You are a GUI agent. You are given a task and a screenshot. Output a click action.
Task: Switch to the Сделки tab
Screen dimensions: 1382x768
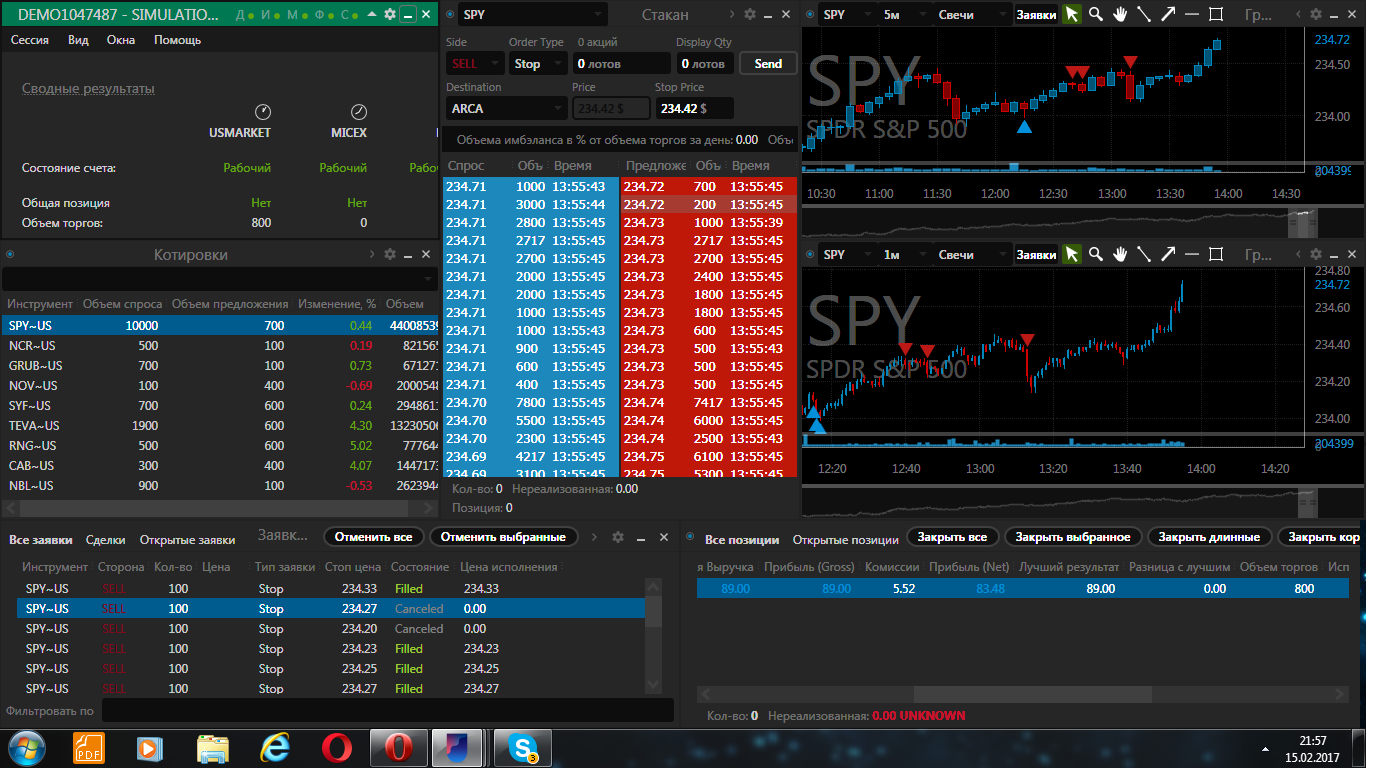(x=106, y=539)
